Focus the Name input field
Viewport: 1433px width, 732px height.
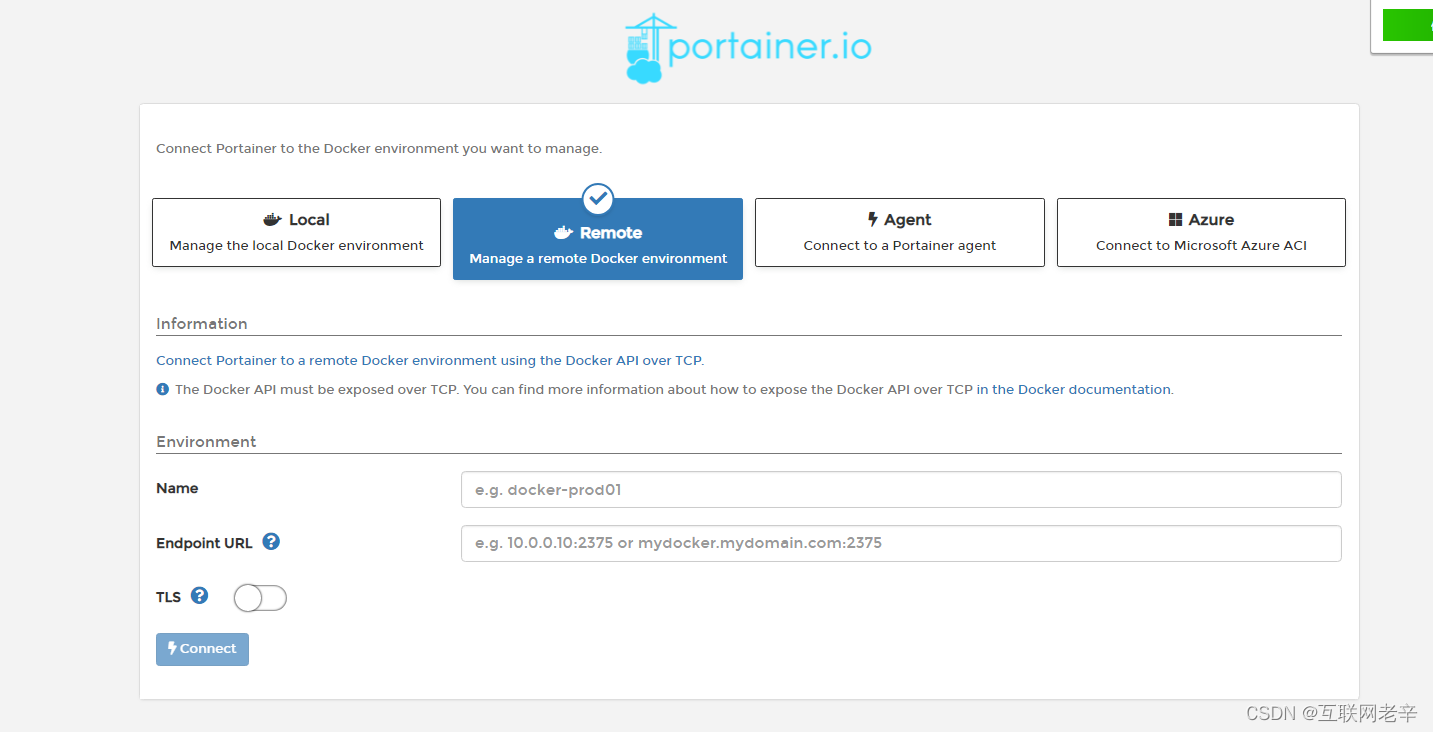pyautogui.click(x=901, y=490)
